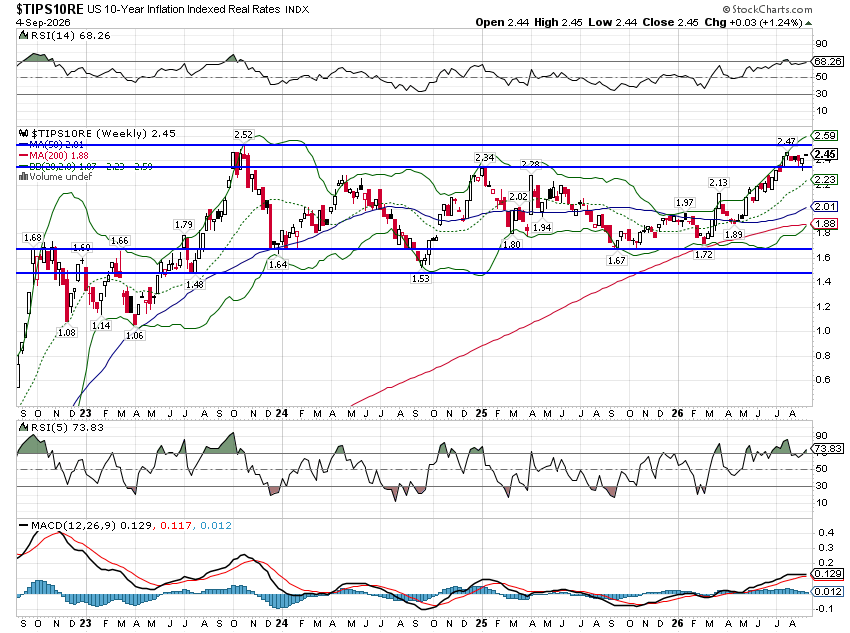Viewport: 850px width, 633px height.
Task: Click the 1.88 MA(200) value tag
Action: tap(825, 224)
